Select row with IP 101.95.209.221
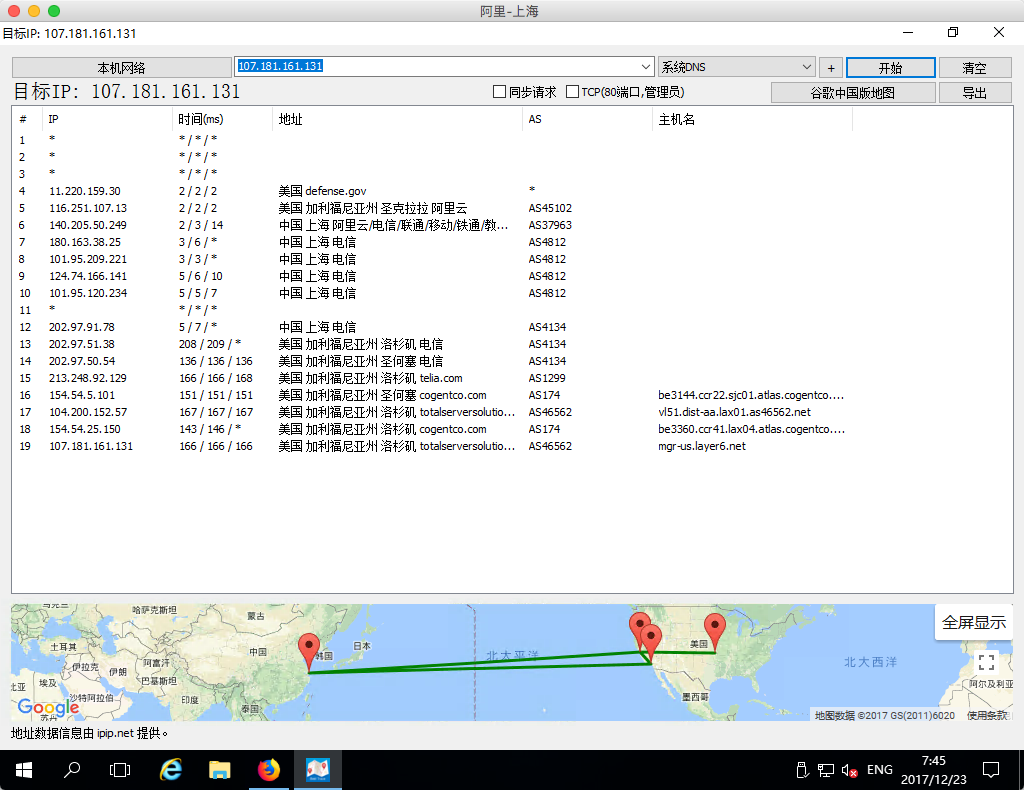The image size is (1024, 790). [512, 259]
